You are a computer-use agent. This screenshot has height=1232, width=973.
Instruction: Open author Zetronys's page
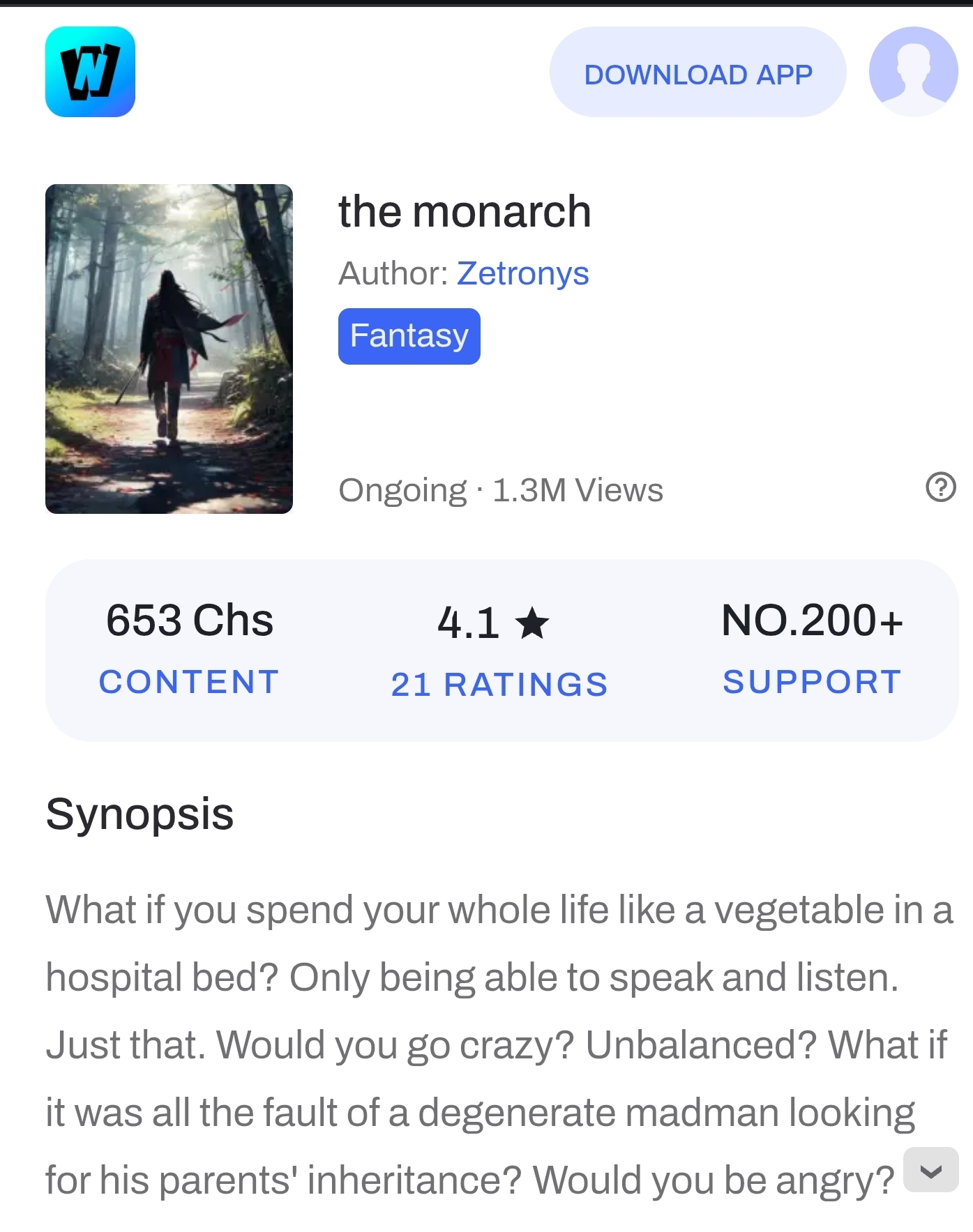point(522,273)
